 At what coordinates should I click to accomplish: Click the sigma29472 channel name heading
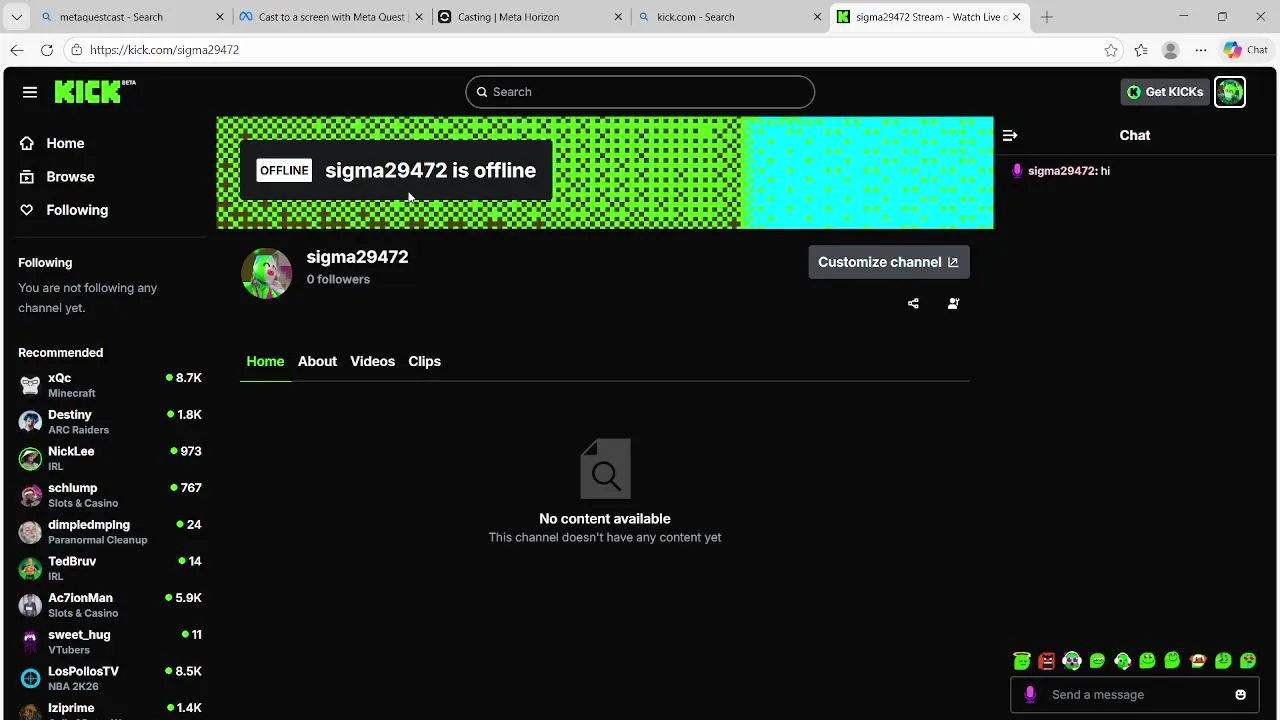pyautogui.click(x=357, y=257)
